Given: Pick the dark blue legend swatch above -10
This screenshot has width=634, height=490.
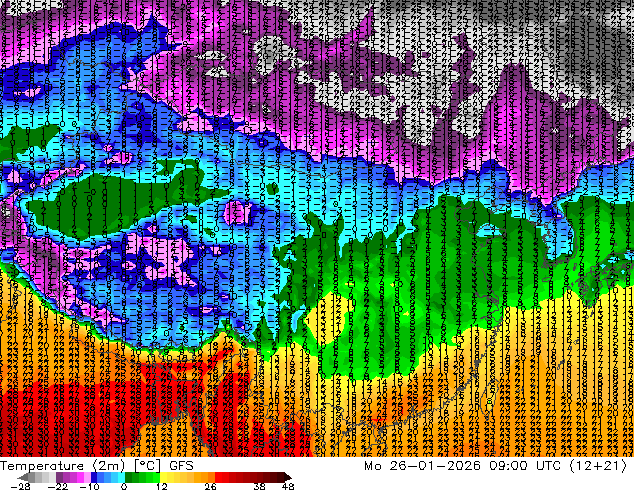Looking at the screenshot, I should click(x=94, y=477).
